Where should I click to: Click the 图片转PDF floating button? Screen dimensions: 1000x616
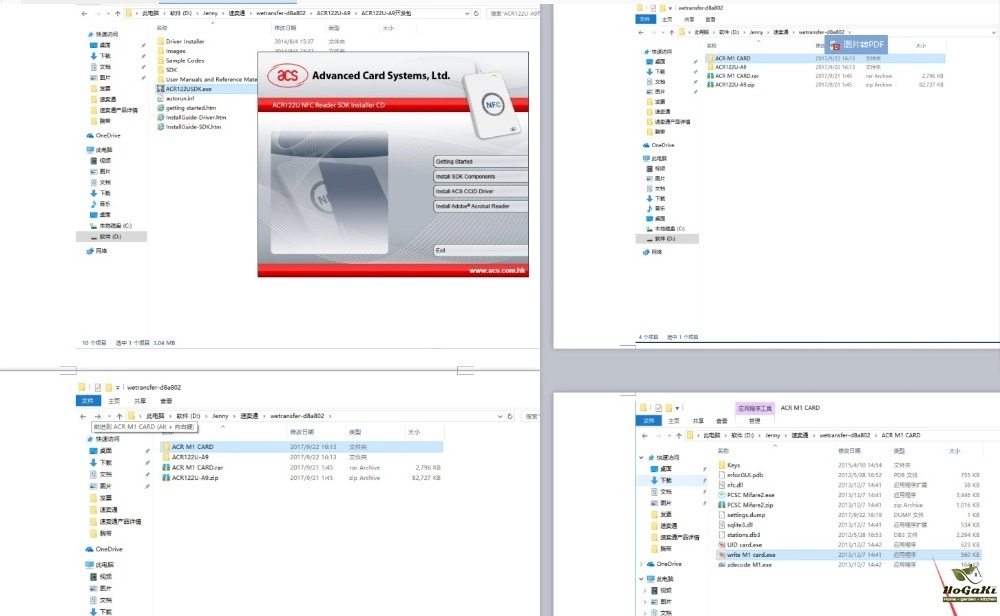(857, 45)
